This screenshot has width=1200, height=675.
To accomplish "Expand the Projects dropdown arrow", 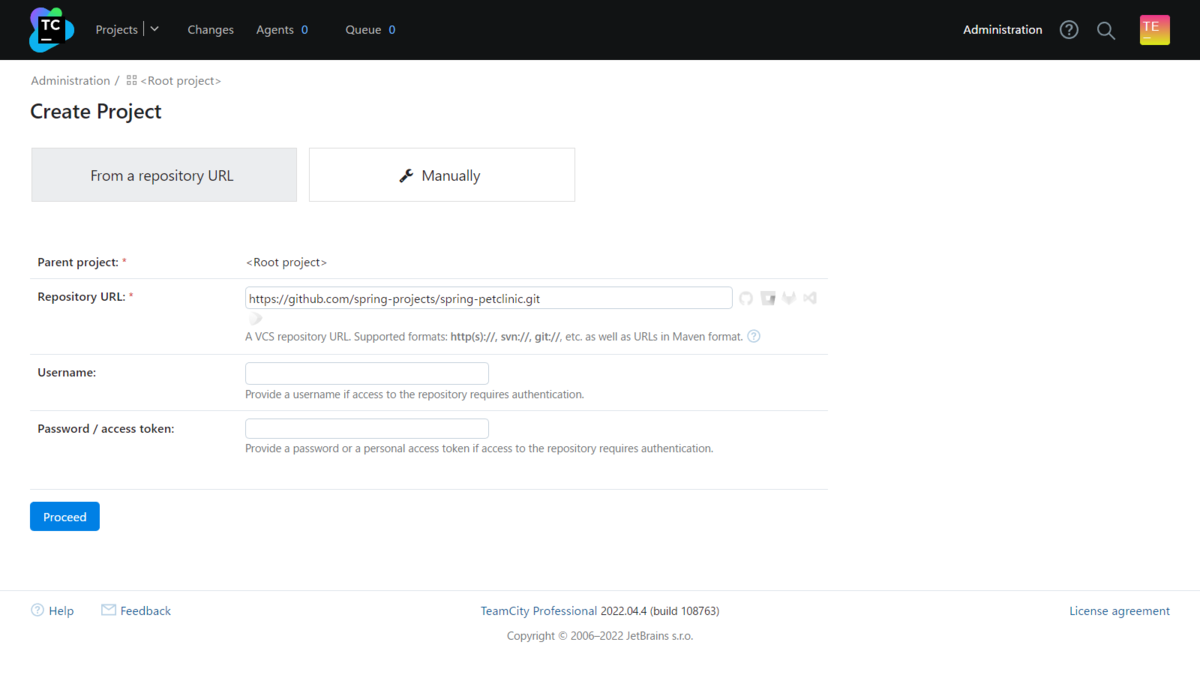I will tap(155, 30).
